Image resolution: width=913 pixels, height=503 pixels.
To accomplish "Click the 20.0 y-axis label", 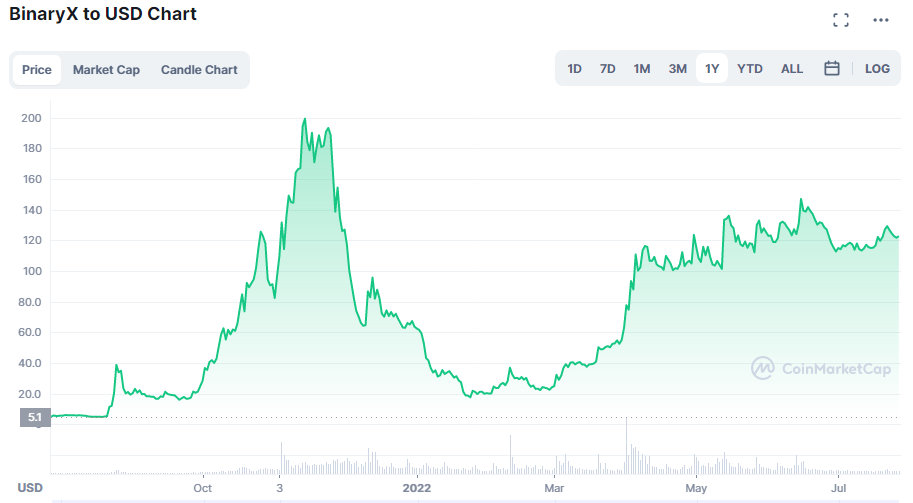I will 30,394.
